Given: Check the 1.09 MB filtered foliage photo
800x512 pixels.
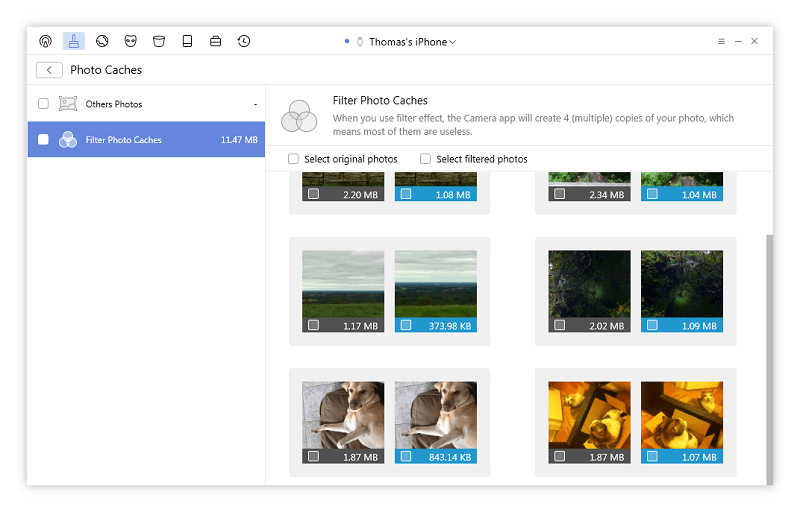Looking at the screenshot, I should pos(652,325).
